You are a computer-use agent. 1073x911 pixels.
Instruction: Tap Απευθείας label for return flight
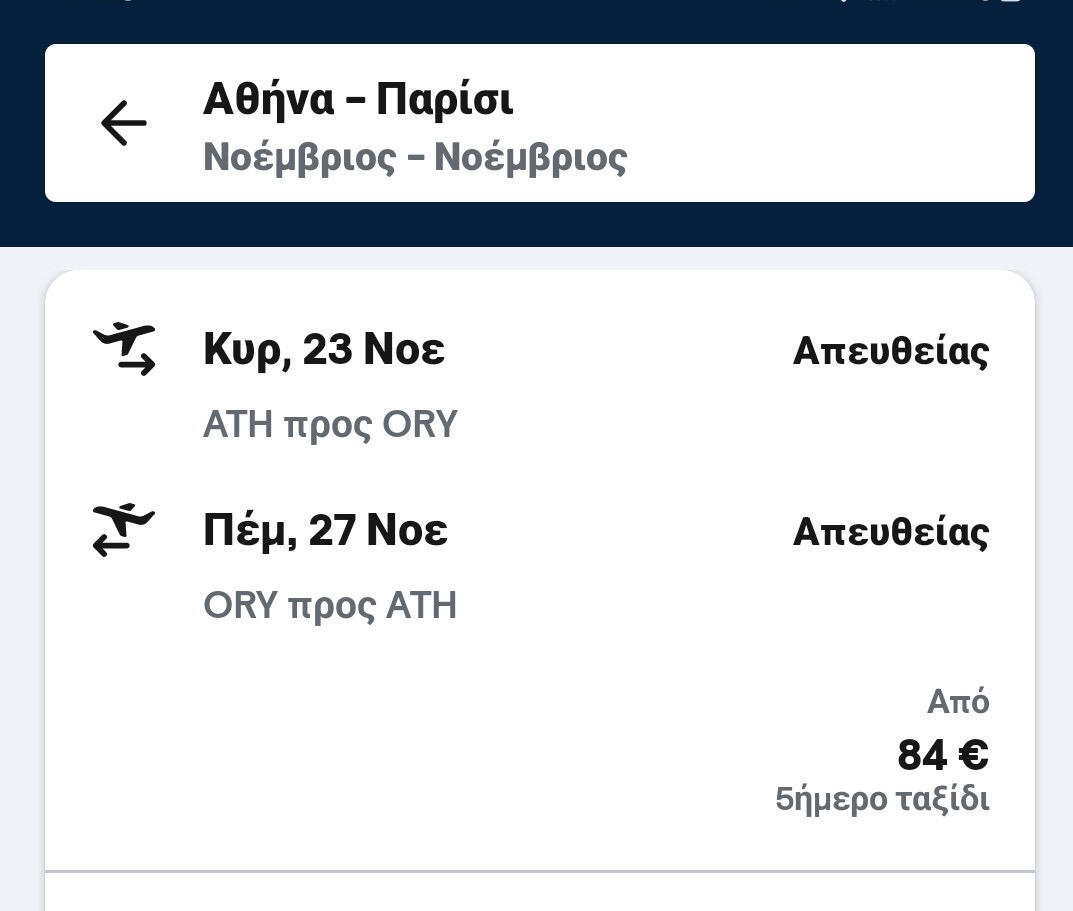point(890,532)
